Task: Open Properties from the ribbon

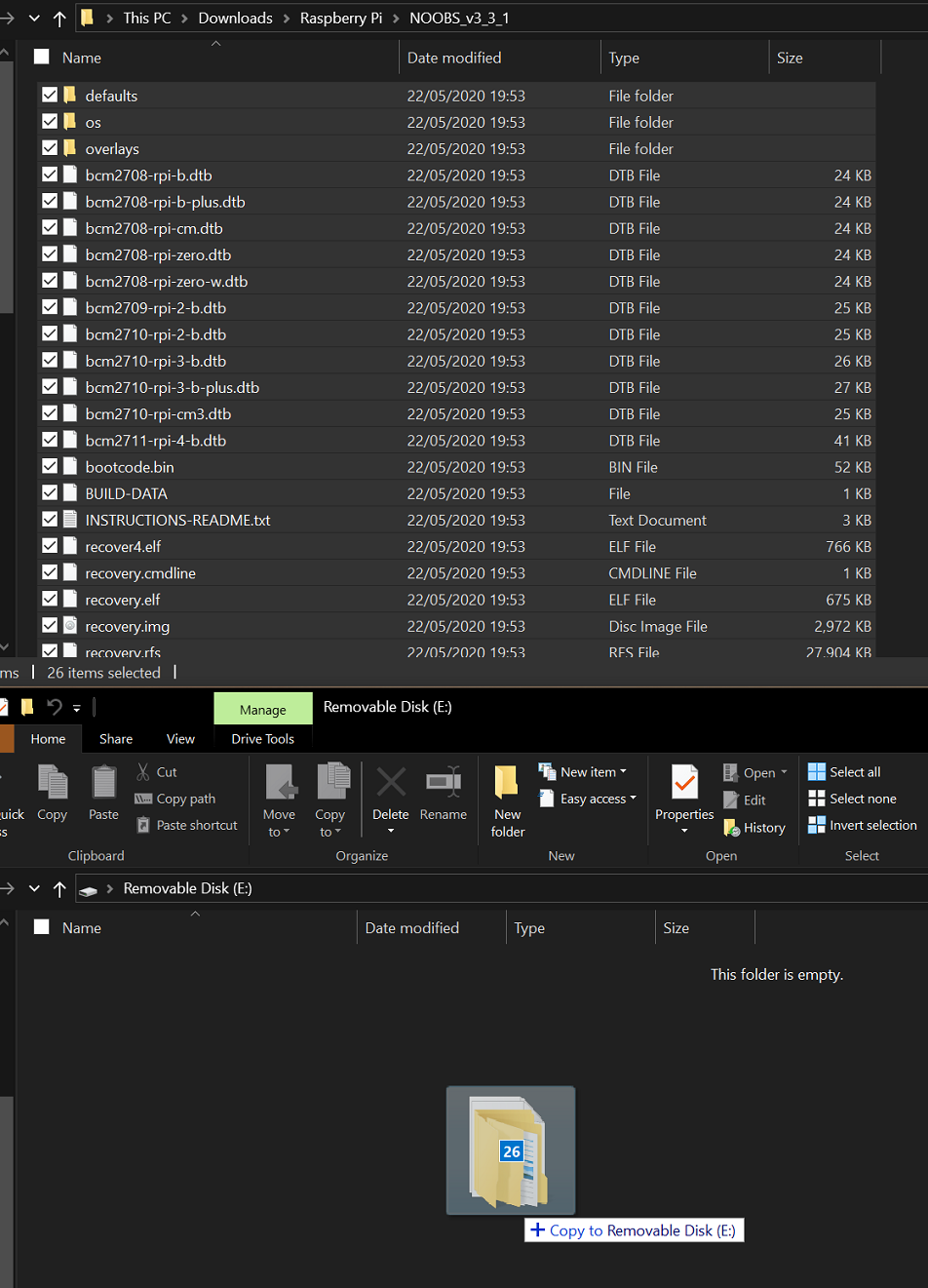Action: coord(684,788)
